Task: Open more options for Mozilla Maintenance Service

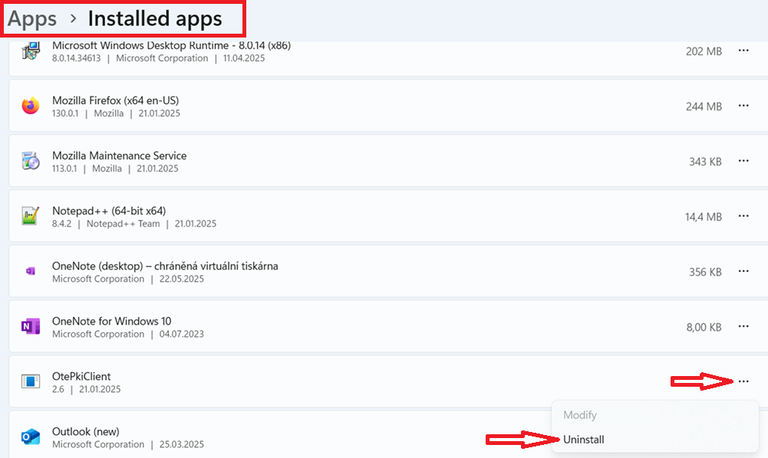Action: pyautogui.click(x=743, y=161)
